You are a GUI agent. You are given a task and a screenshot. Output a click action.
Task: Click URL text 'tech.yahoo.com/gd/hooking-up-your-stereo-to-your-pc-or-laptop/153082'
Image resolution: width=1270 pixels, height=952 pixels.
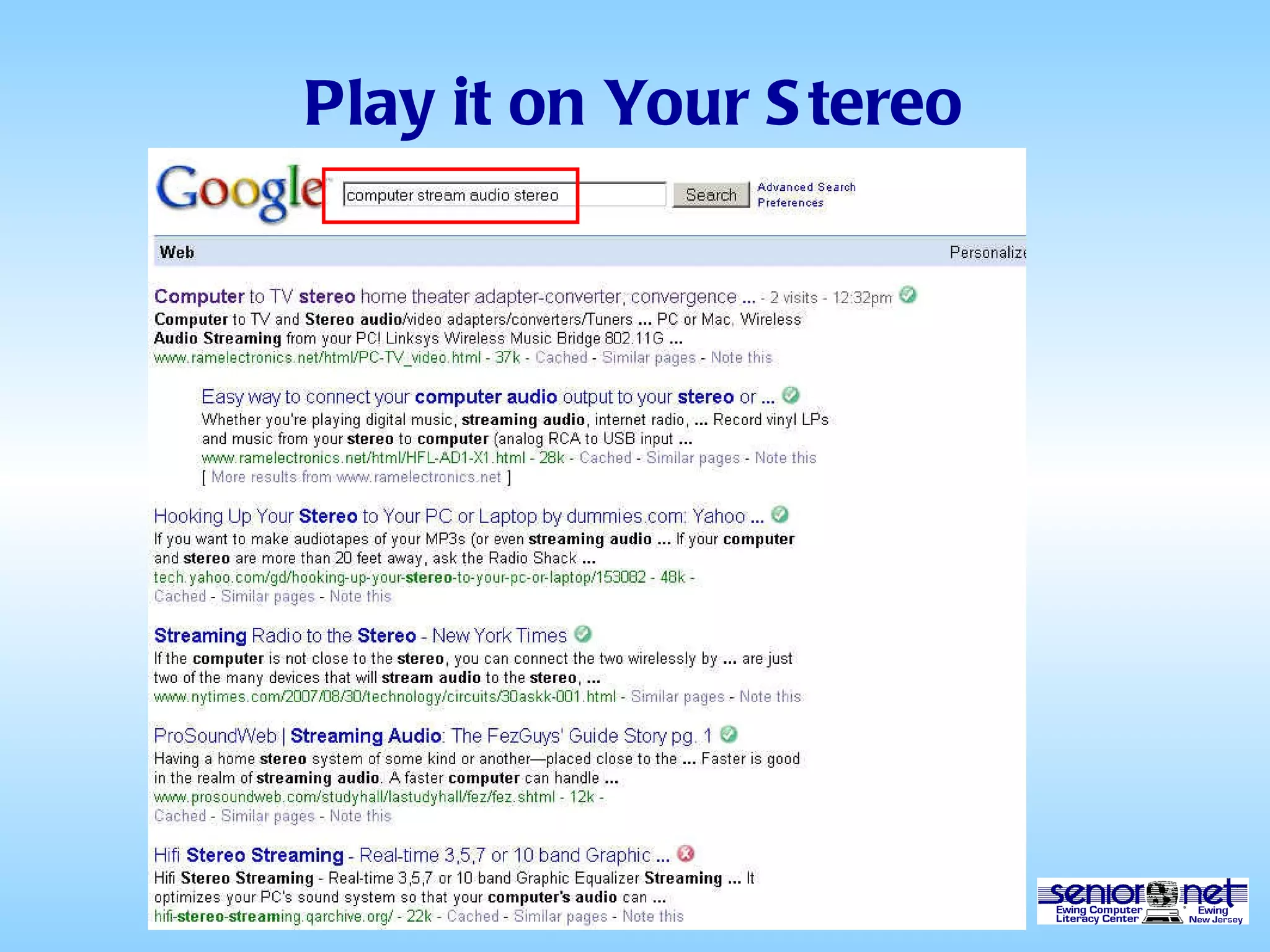coord(400,578)
